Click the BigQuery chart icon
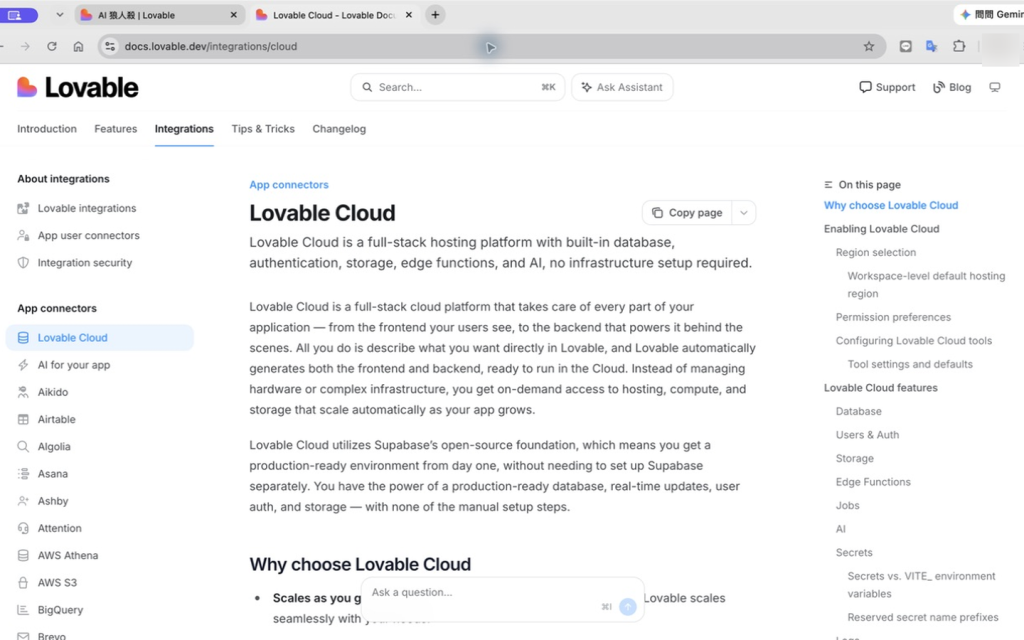This screenshot has height=640, width=1024. click(23, 610)
